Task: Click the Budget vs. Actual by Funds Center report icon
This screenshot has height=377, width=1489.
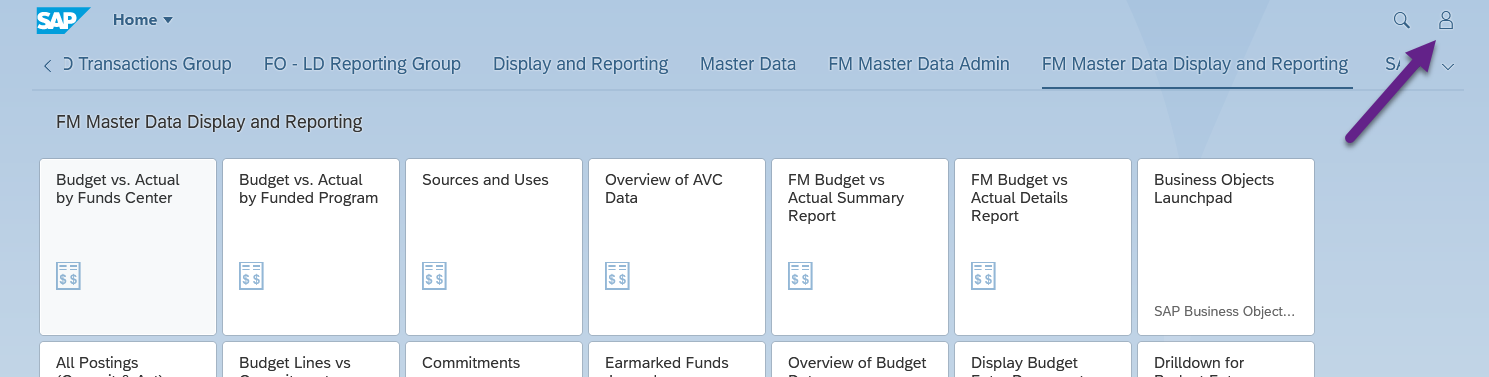Action: point(68,276)
